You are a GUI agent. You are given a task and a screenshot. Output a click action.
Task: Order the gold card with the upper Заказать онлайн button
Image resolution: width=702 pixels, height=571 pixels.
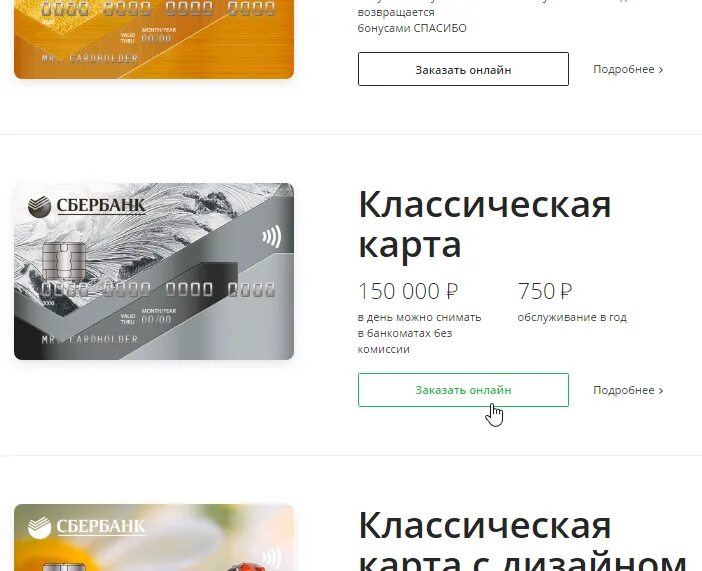pos(463,69)
